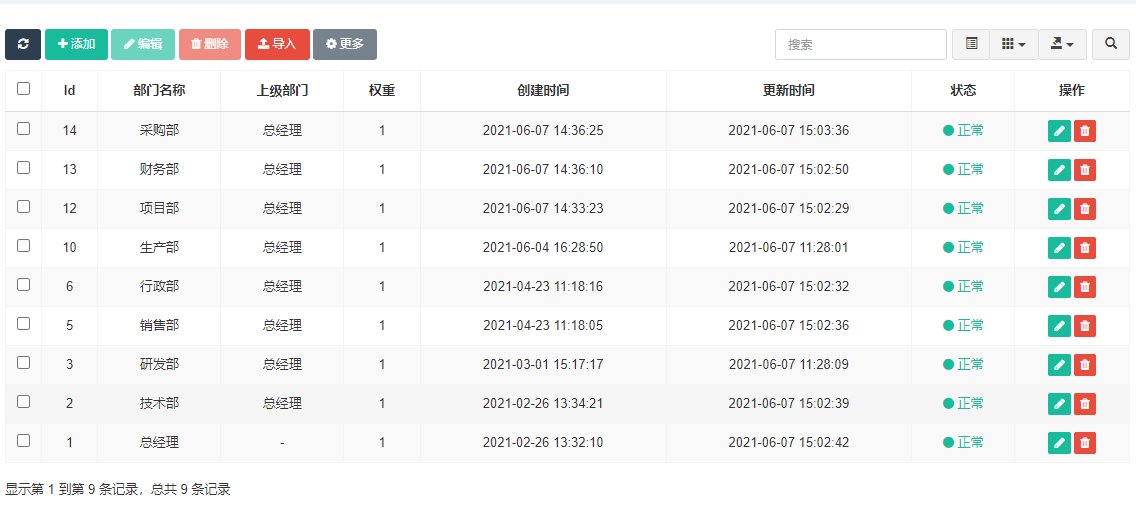This screenshot has width=1136, height=514.
Task: Click the red 导入 button
Action: click(277, 44)
